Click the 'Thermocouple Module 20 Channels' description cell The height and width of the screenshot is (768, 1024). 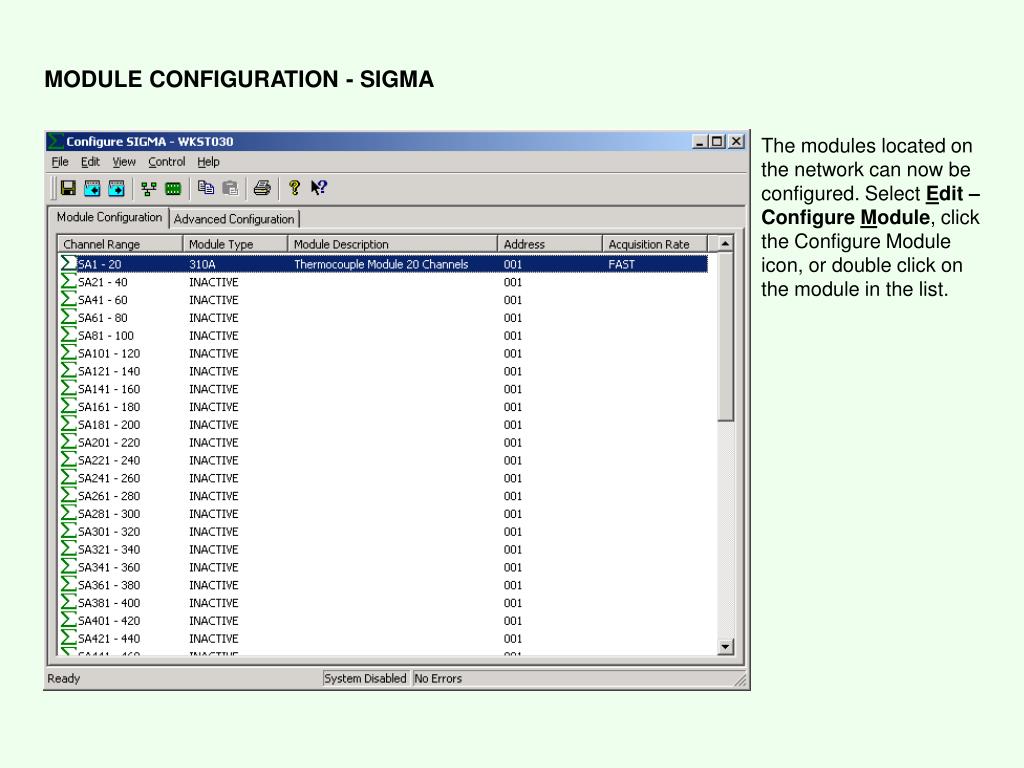click(381, 264)
